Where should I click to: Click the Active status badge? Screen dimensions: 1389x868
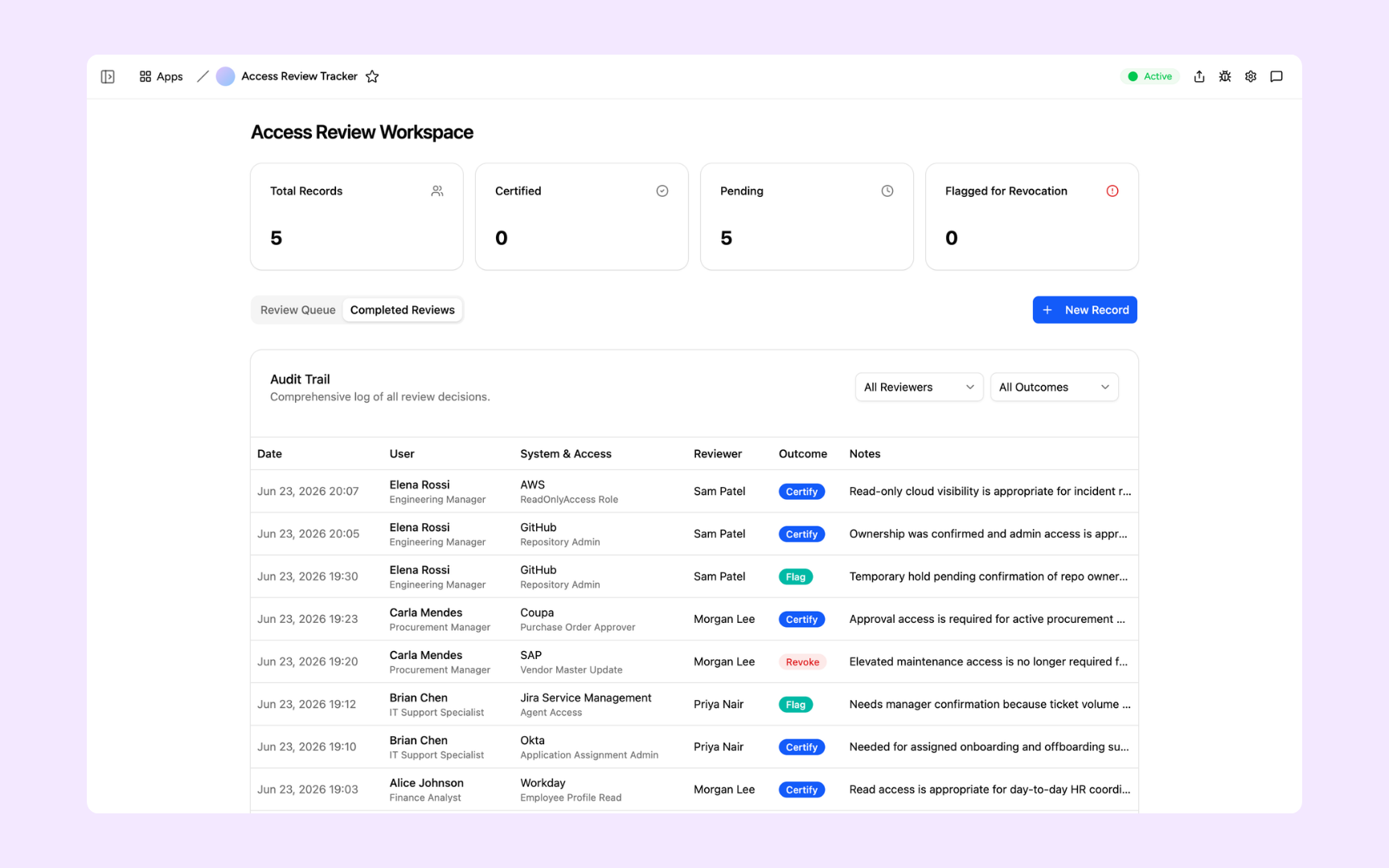point(1150,76)
